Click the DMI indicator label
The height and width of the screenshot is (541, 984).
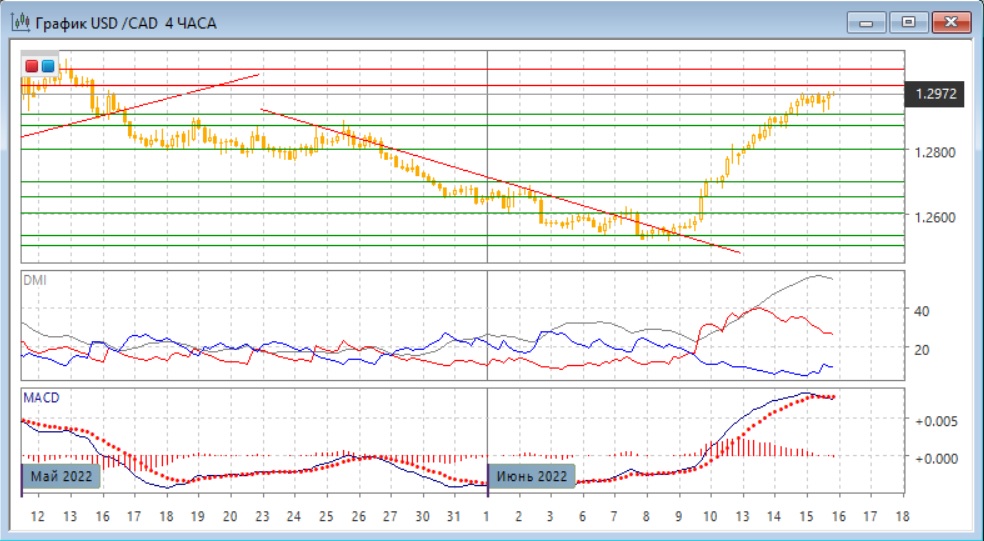pyautogui.click(x=34, y=280)
